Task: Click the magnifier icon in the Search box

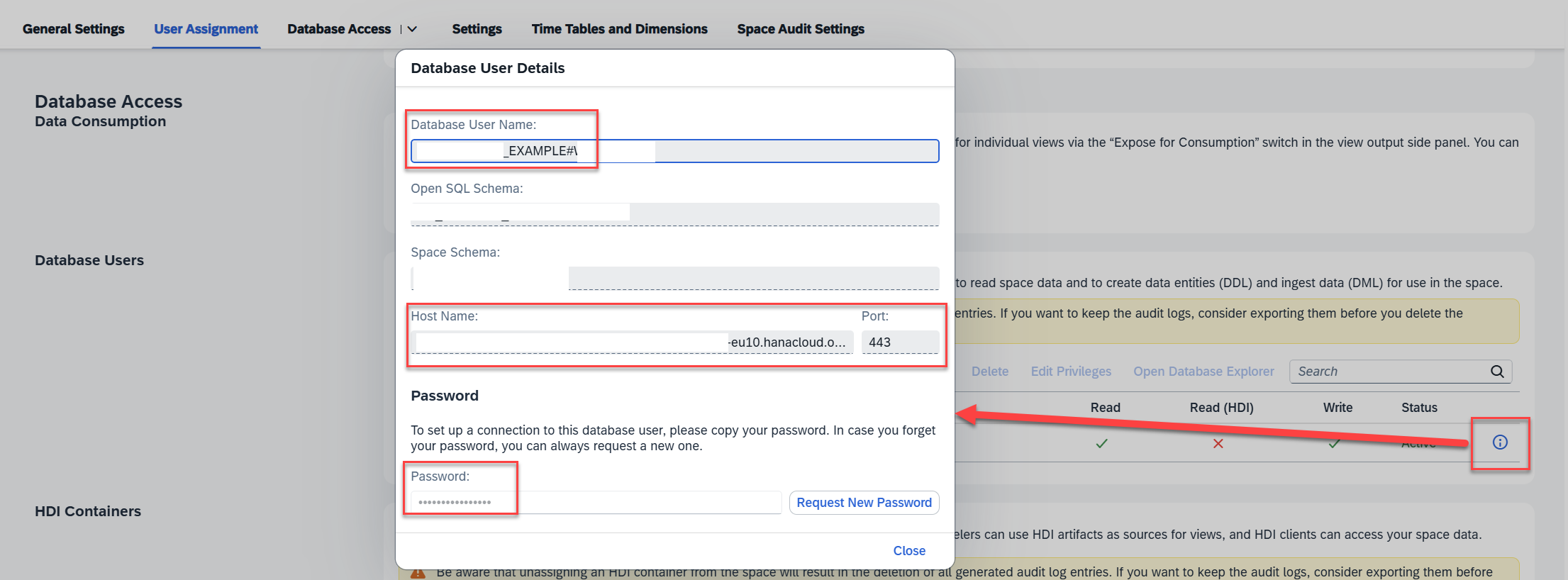Action: tap(1497, 372)
